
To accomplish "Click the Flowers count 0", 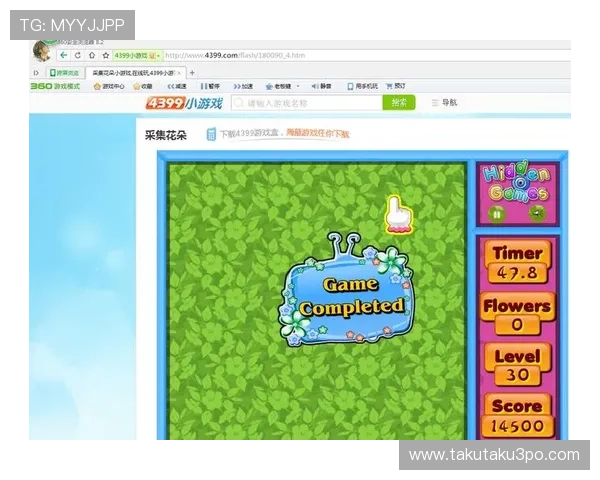I will pyautogui.click(x=517, y=325).
